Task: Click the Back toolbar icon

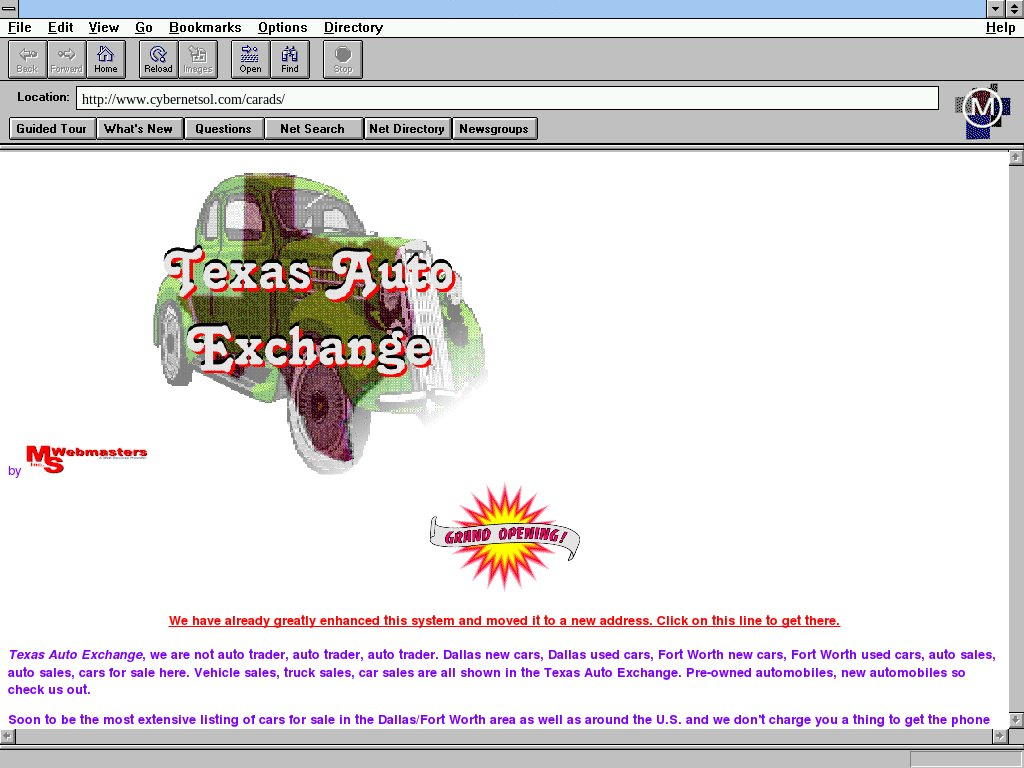Action: (x=27, y=59)
